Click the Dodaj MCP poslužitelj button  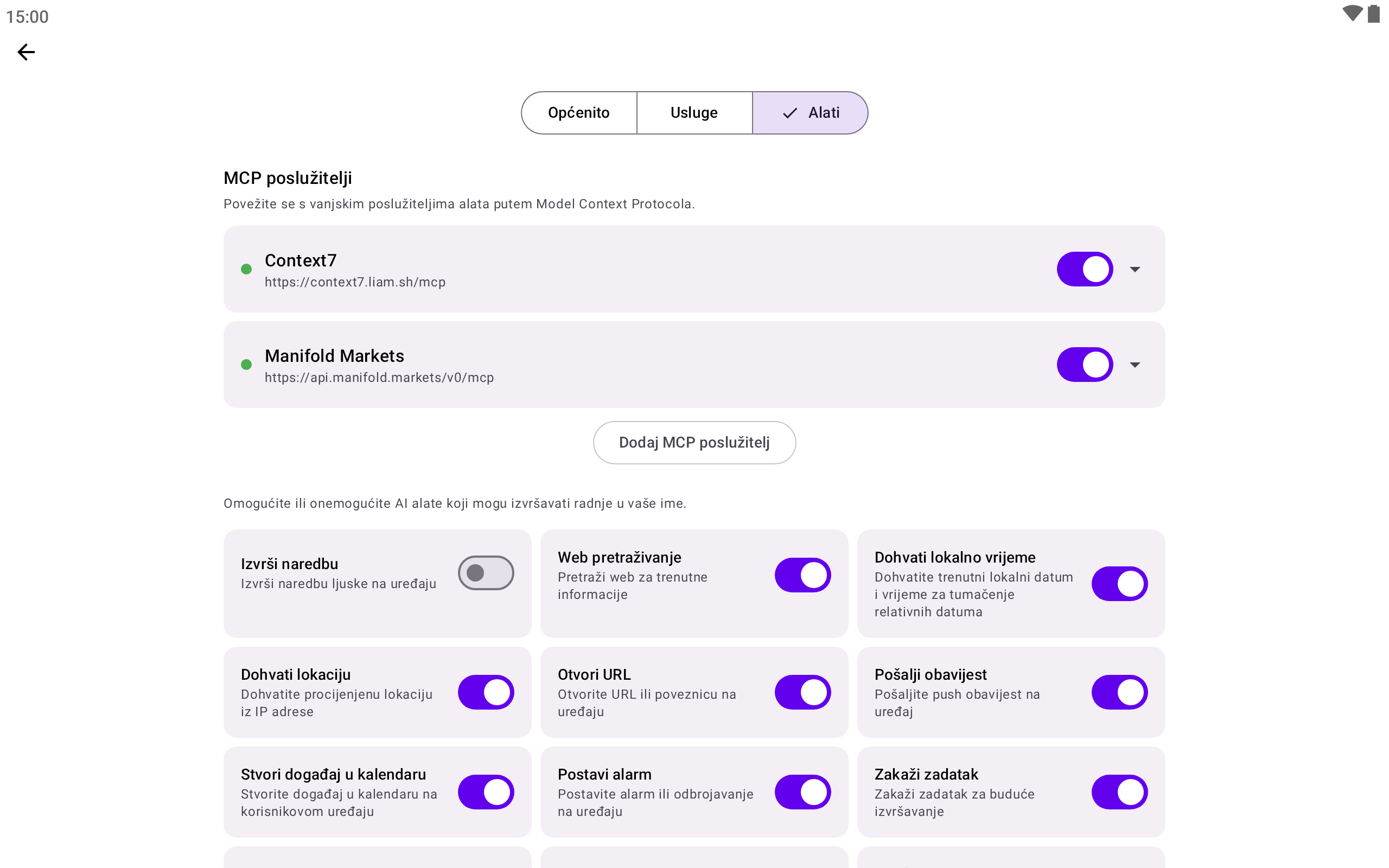(694, 443)
